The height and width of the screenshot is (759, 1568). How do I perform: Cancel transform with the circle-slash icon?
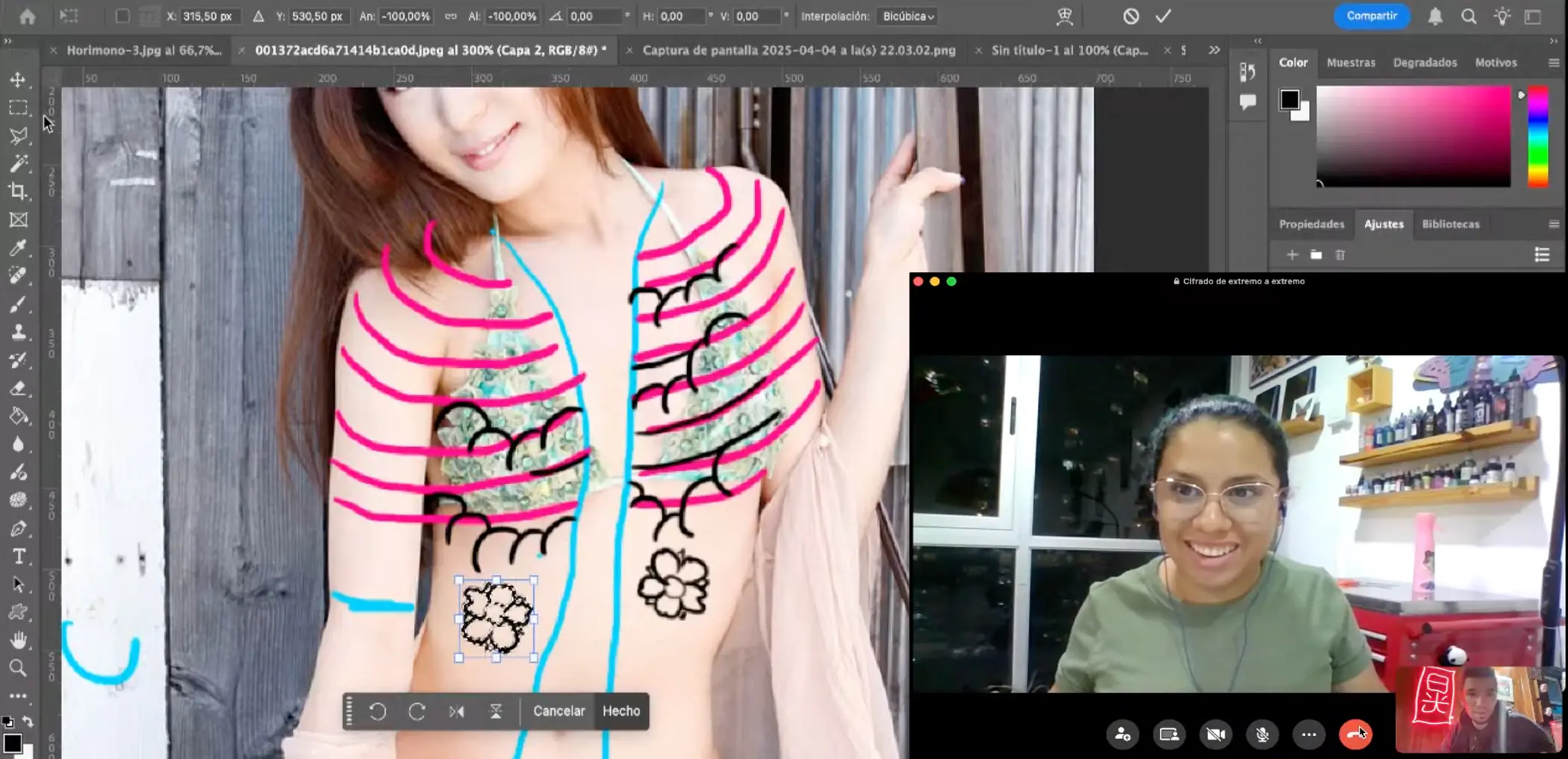[x=1131, y=16]
